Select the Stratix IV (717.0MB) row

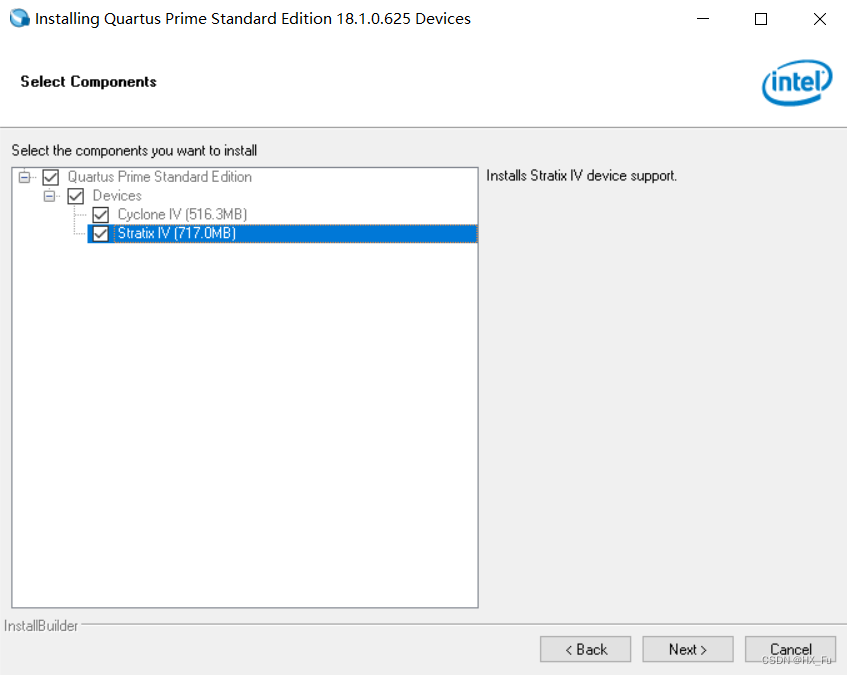coord(283,234)
